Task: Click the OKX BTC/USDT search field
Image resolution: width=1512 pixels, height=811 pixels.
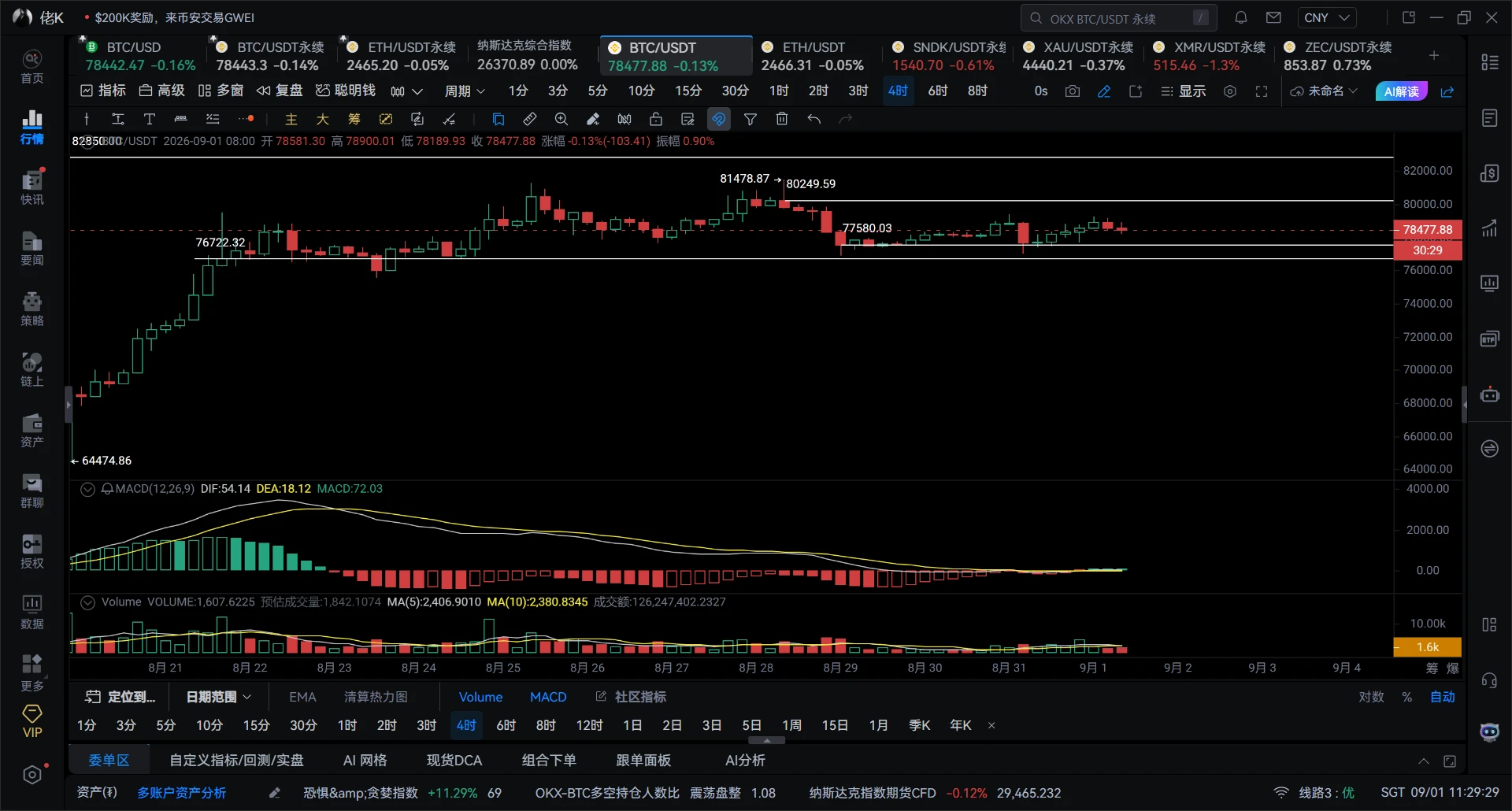Action: click(x=1118, y=18)
